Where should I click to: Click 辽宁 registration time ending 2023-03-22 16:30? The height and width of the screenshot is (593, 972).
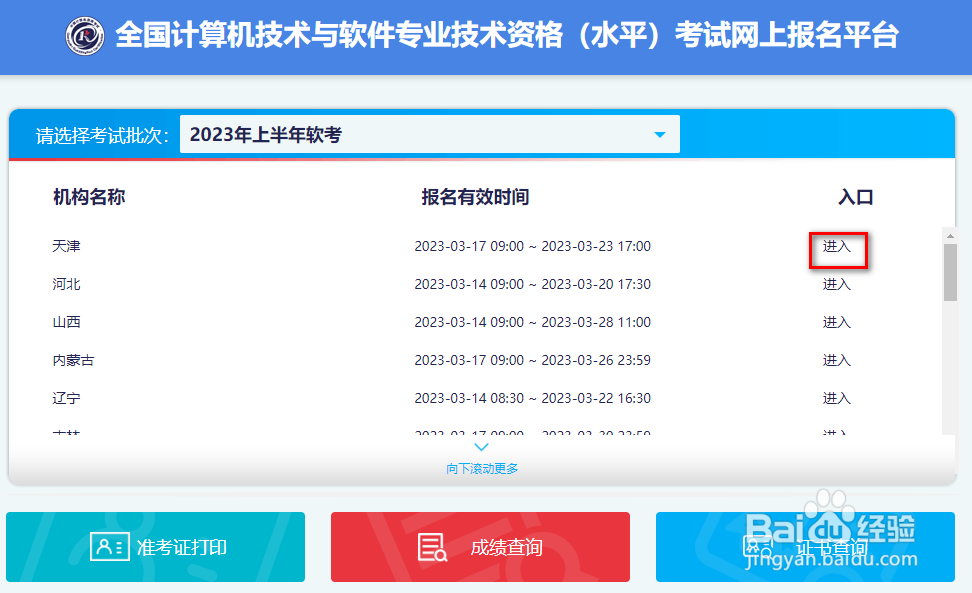click(x=532, y=398)
